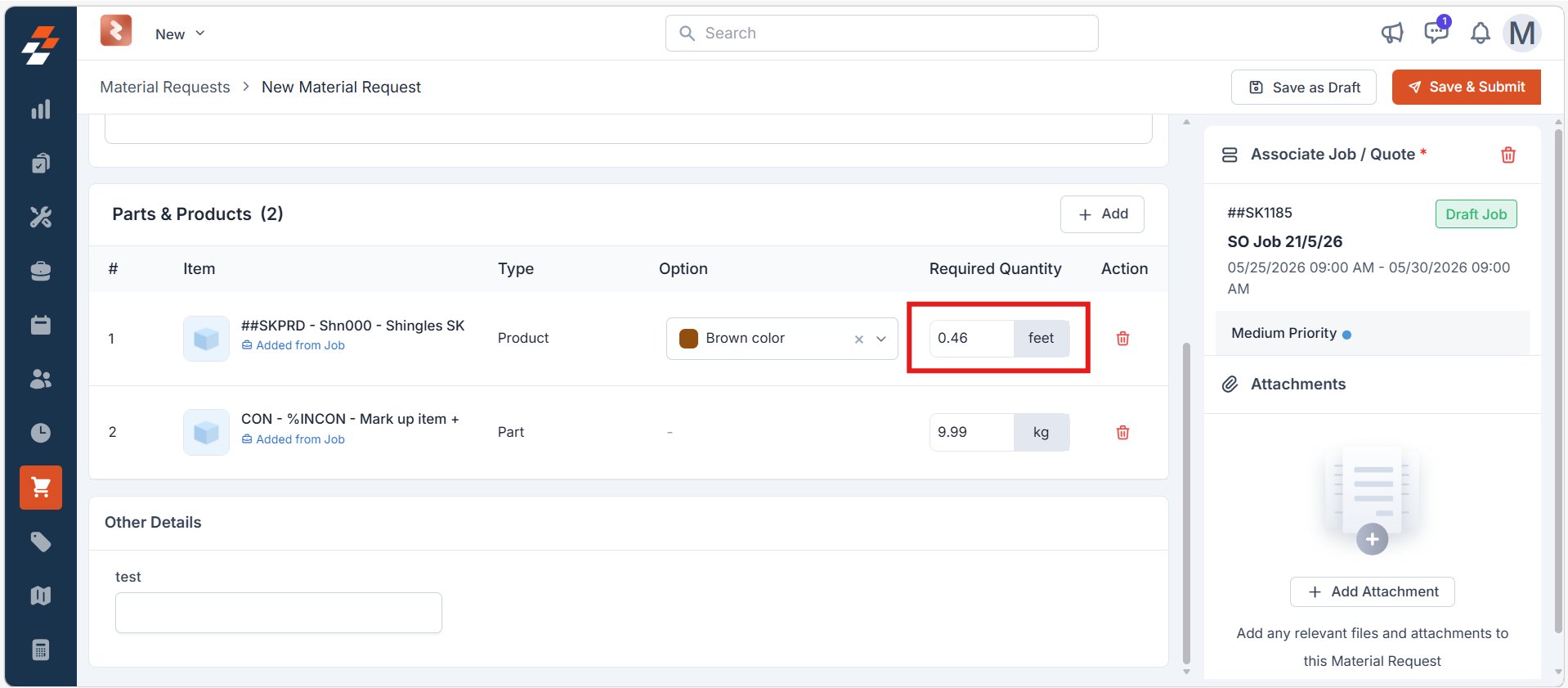Click the test input field
1568x688 pixels.
[x=279, y=613]
